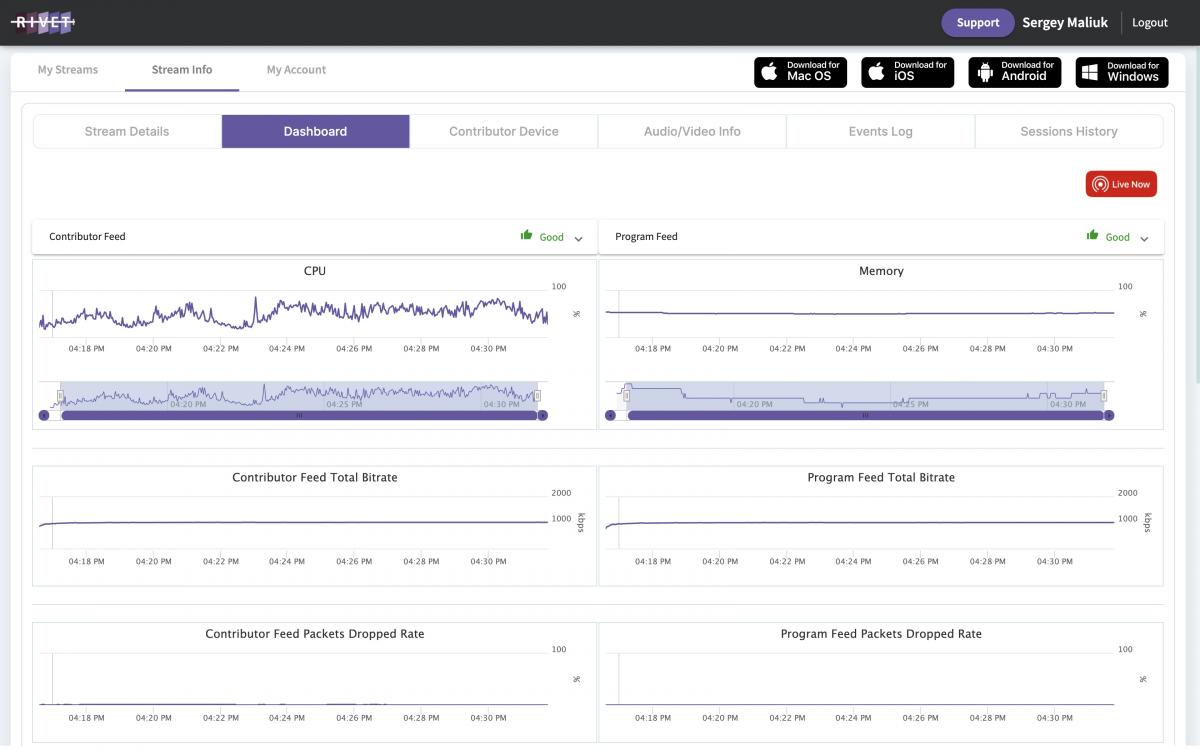Click the Apple icon in Mac OS download

(770, 72)
